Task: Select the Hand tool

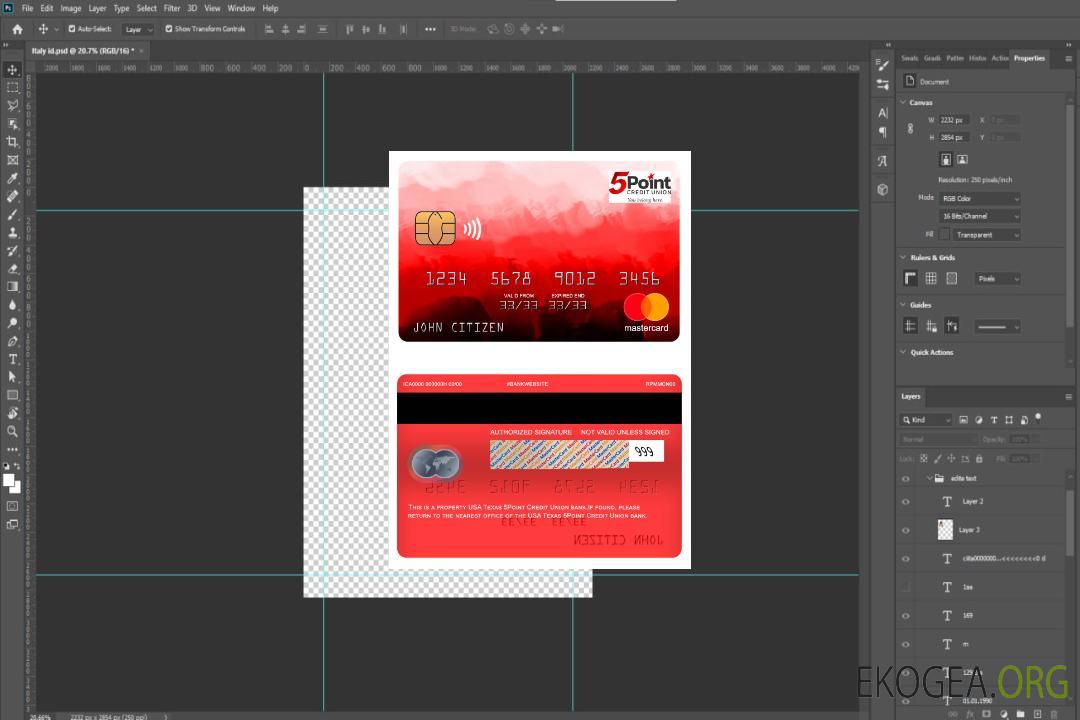Action: point(12,413)
